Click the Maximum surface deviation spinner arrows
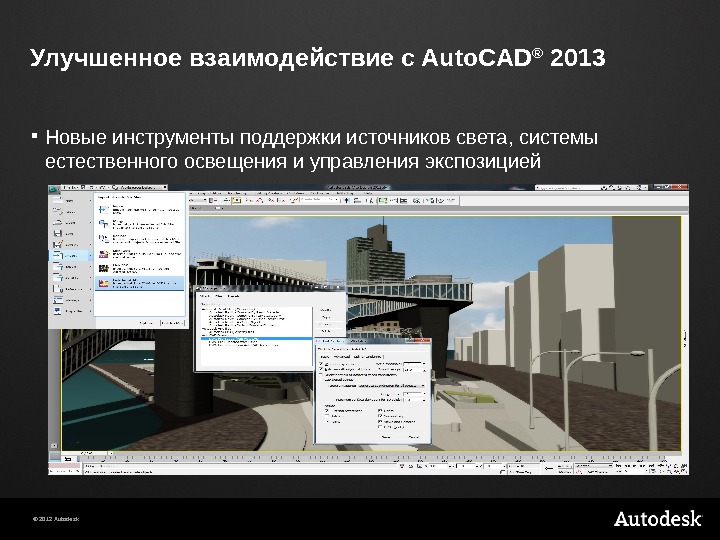This screenshot has width=720, height=540. click(424, 400)
